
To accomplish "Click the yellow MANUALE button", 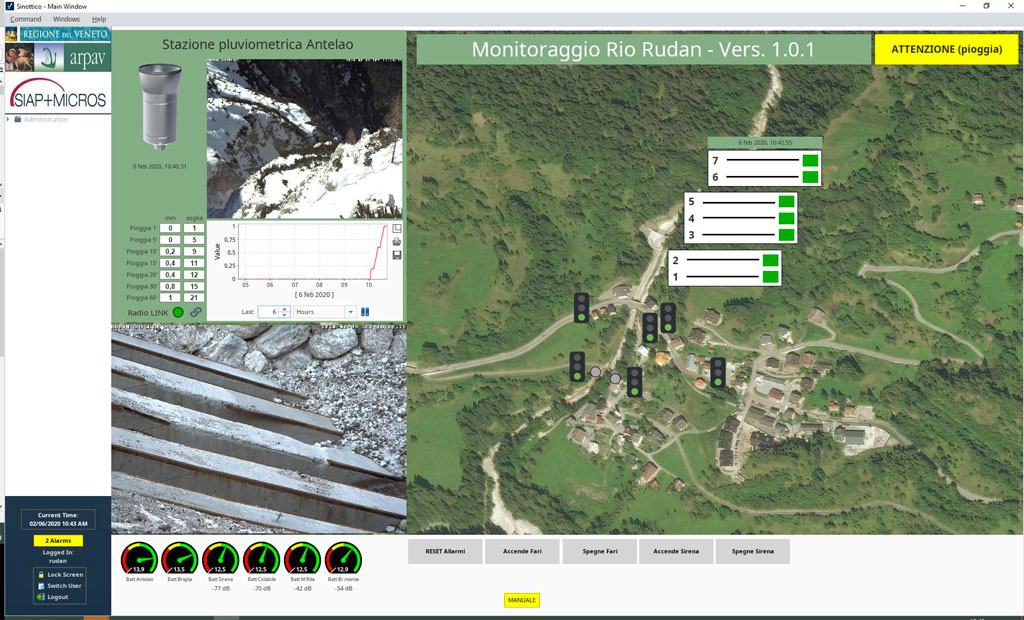I will click(x=522, y=600).
